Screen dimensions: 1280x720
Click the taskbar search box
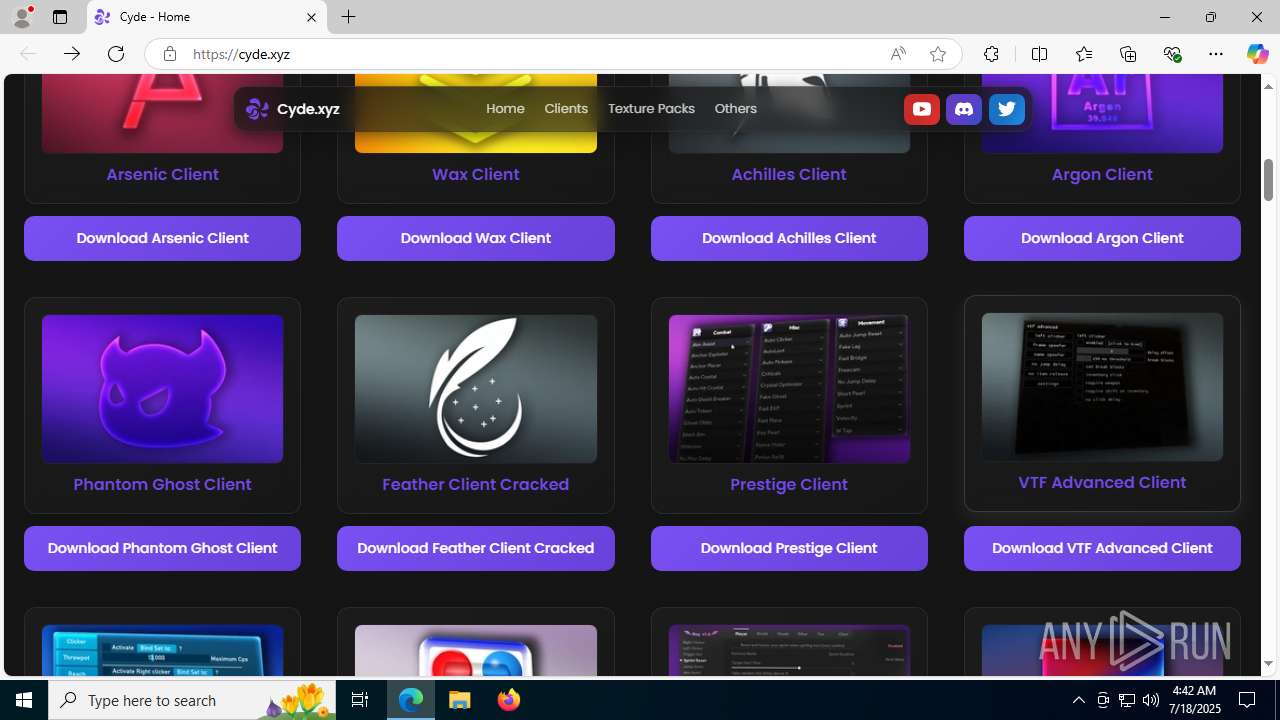[192, 700]
